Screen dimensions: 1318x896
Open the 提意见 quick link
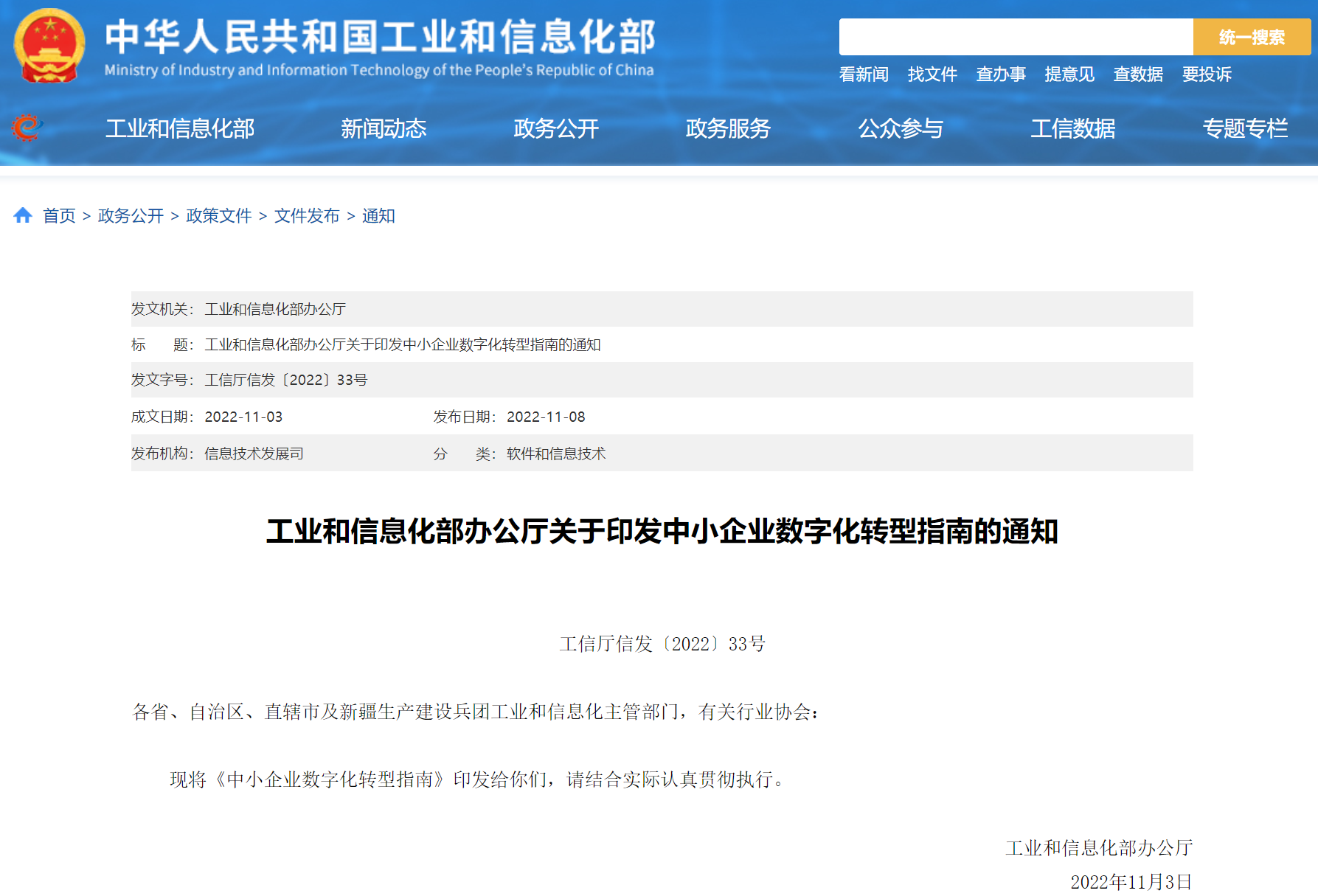(1069, 74)
